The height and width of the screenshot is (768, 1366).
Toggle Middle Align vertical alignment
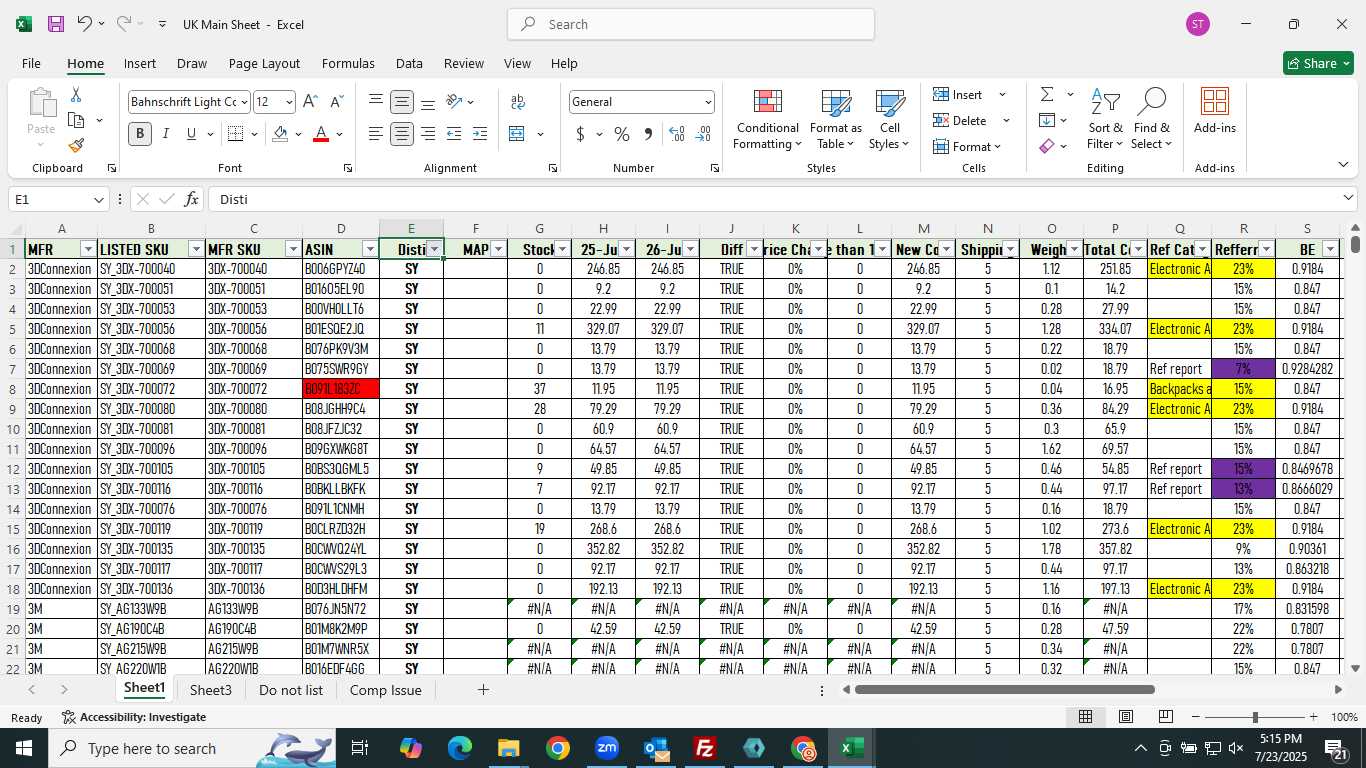pos(402,102)
